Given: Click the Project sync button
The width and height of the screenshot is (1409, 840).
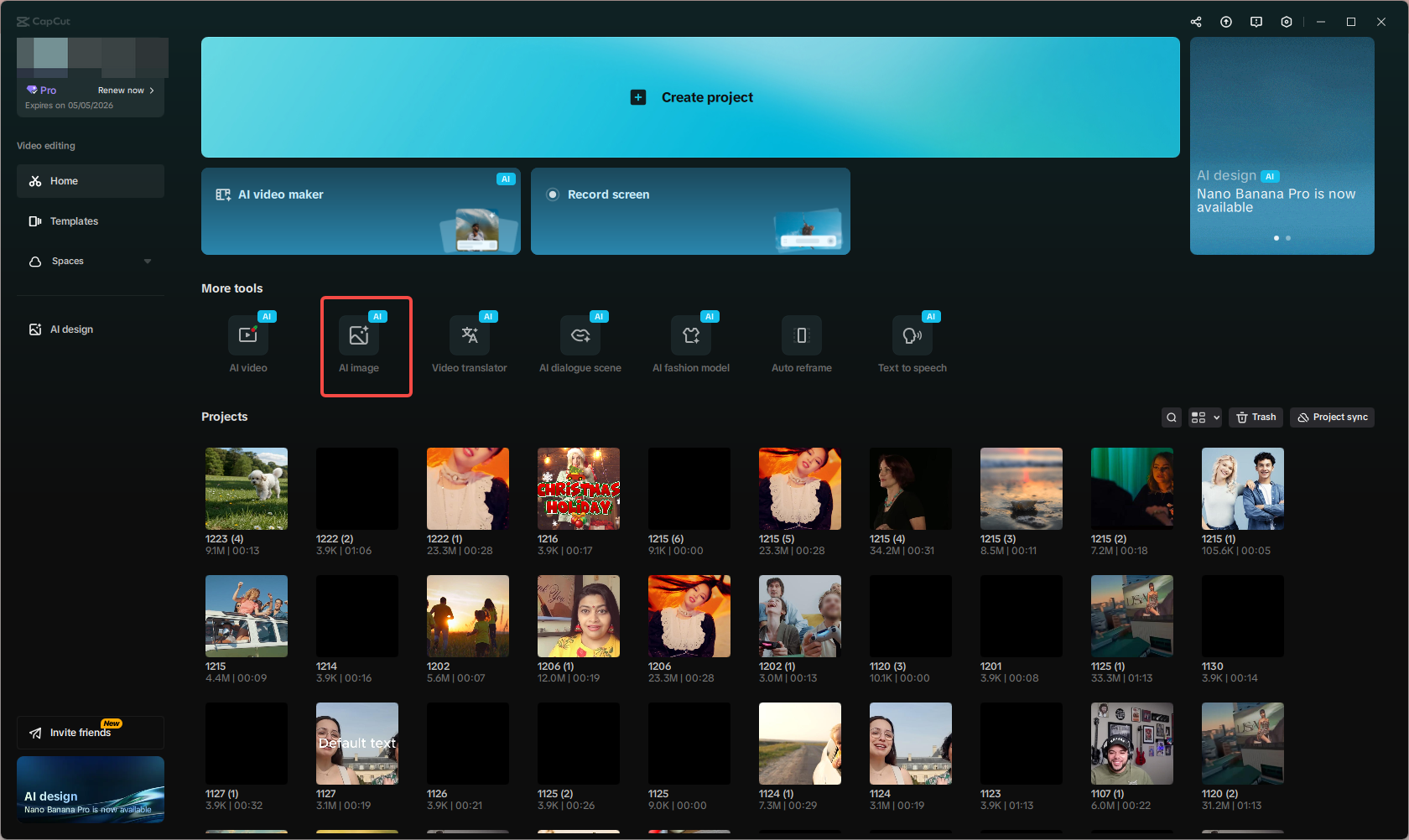Looking at the screenshot, I should [1331, 417].
